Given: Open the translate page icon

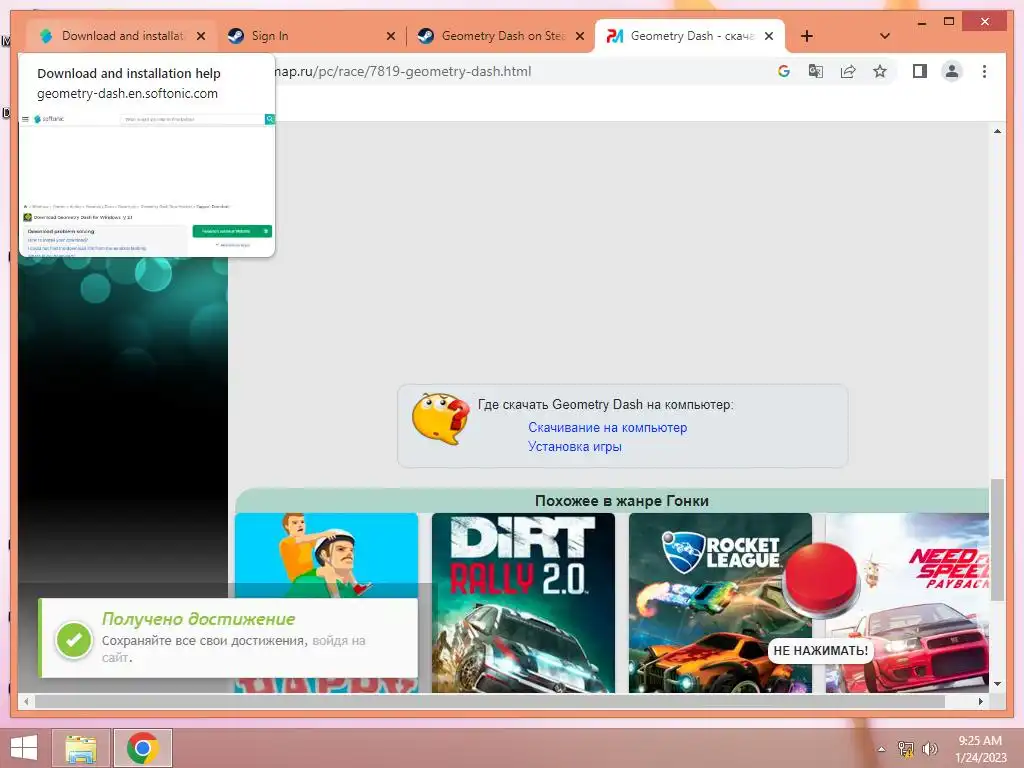Looking at the screenshot, I should 816,71.
